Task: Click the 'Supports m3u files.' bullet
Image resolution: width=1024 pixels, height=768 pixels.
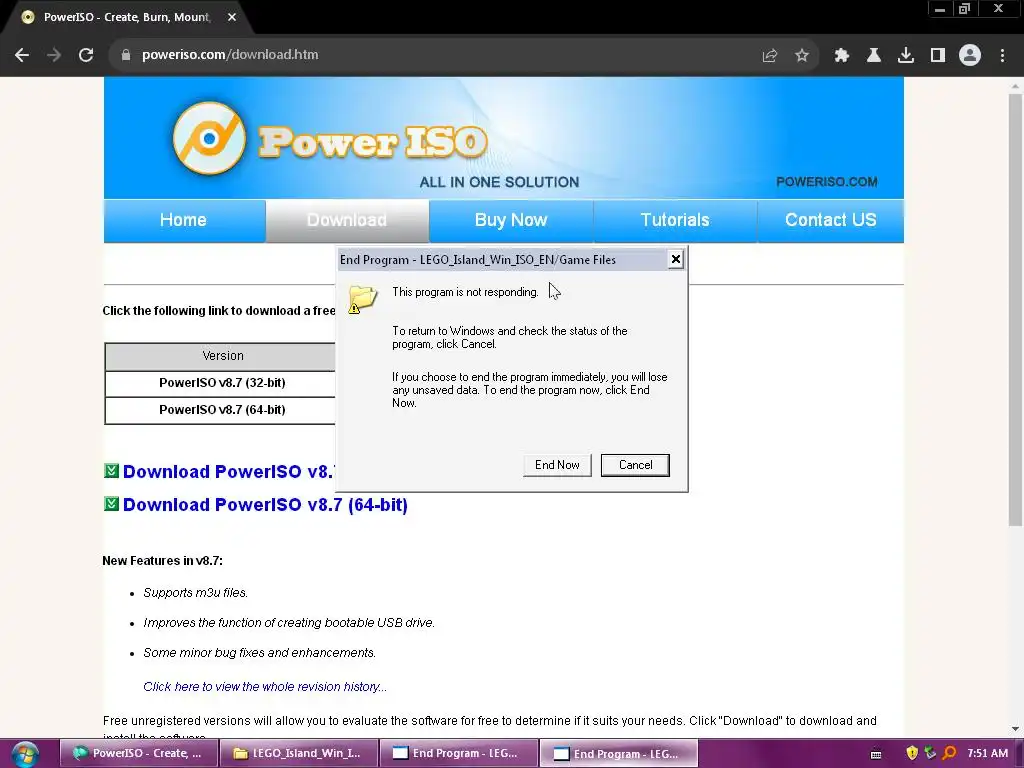Action: coord(196,593)
